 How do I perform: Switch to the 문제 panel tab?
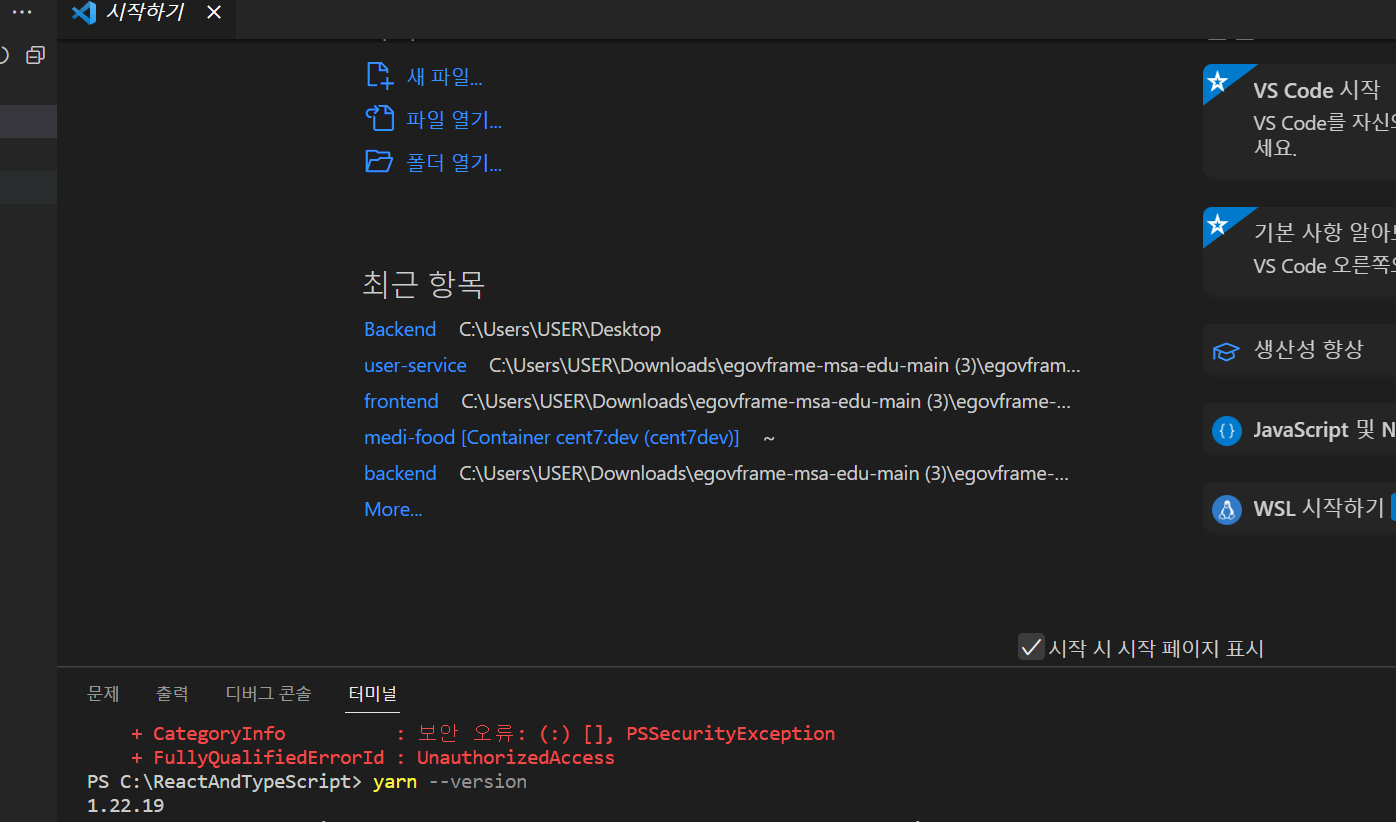[x=103, y=693]
